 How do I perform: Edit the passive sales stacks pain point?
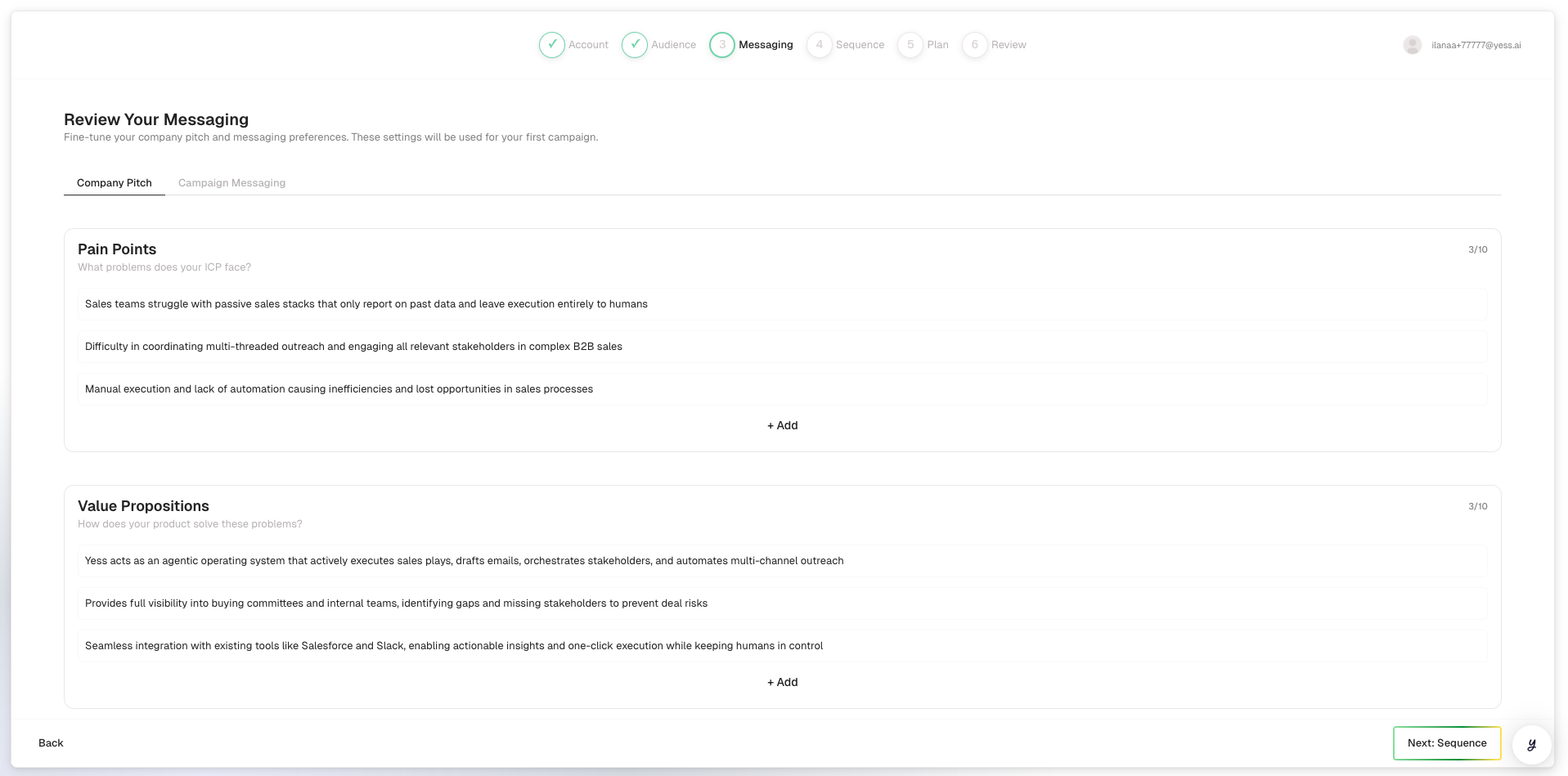(782, 304)
